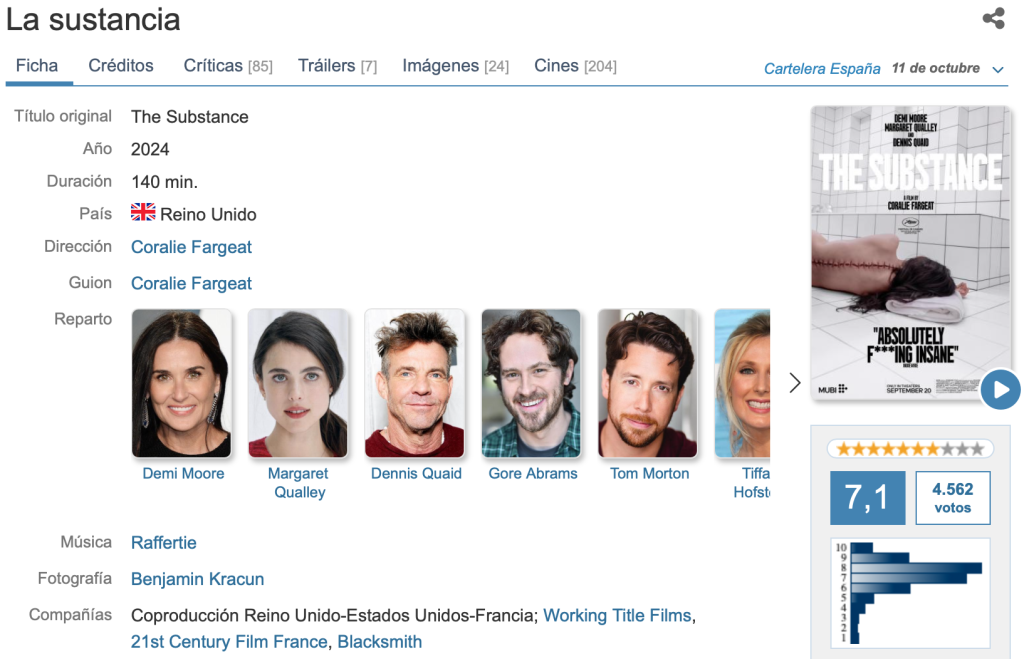The height and width of the screenshot is (659, 1024).
Task: Play the trailer on the poster
Action: pos(1000,389)
